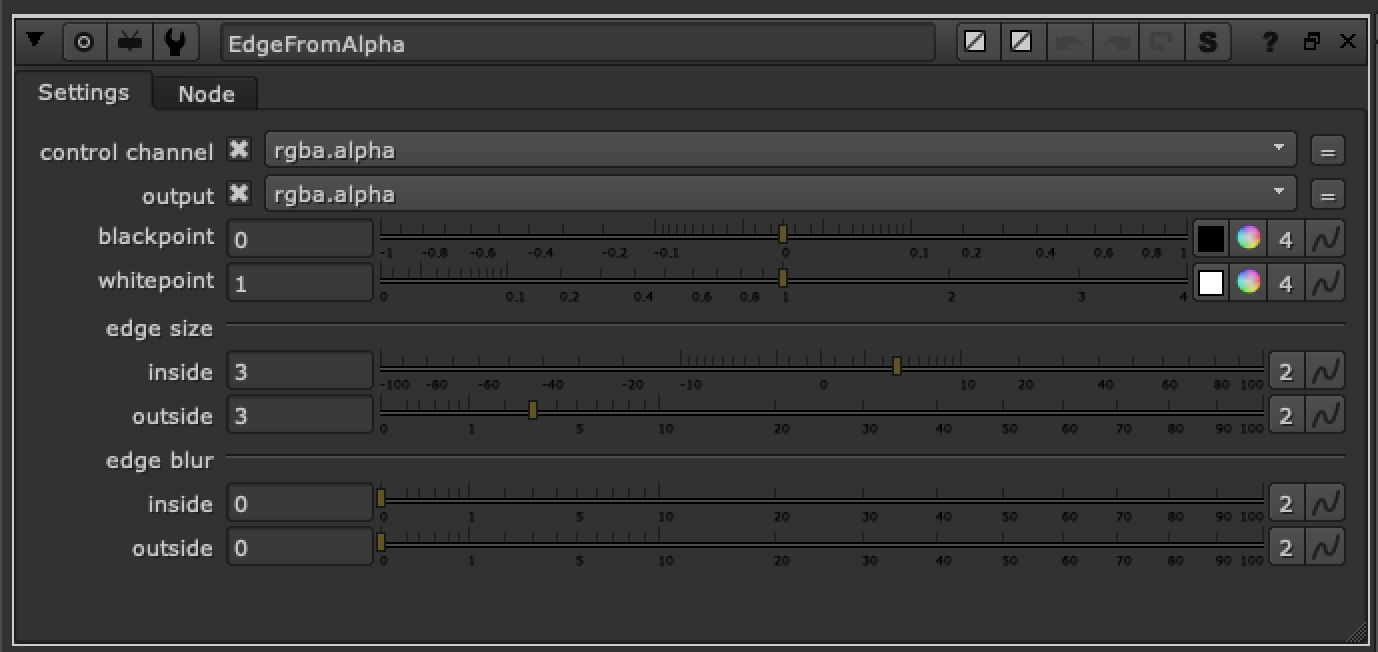Screen dimensions: 1378x652
Task: Toggle the control channel enable checkbox
Action: coord(239,150)
